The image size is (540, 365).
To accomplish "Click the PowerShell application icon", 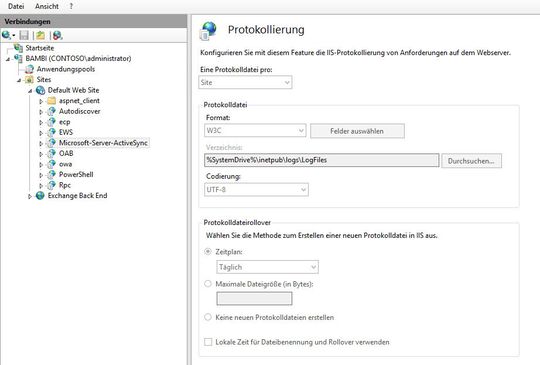I will coord(52,175).
